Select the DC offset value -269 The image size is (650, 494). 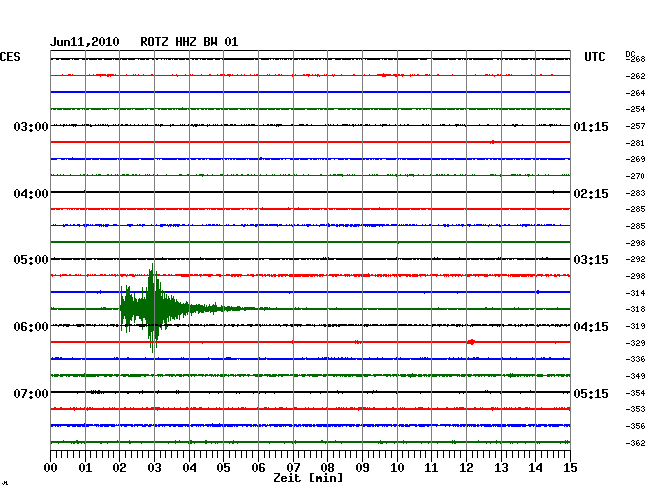tap(635, 159)
